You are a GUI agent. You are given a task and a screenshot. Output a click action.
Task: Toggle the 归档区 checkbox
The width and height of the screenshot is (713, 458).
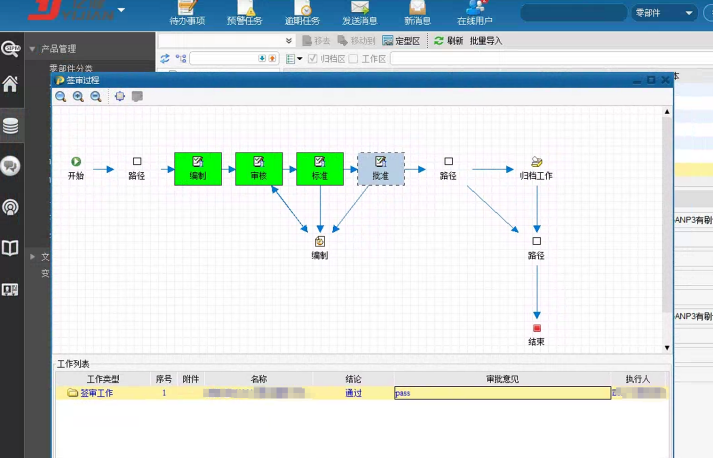(312, 59)
